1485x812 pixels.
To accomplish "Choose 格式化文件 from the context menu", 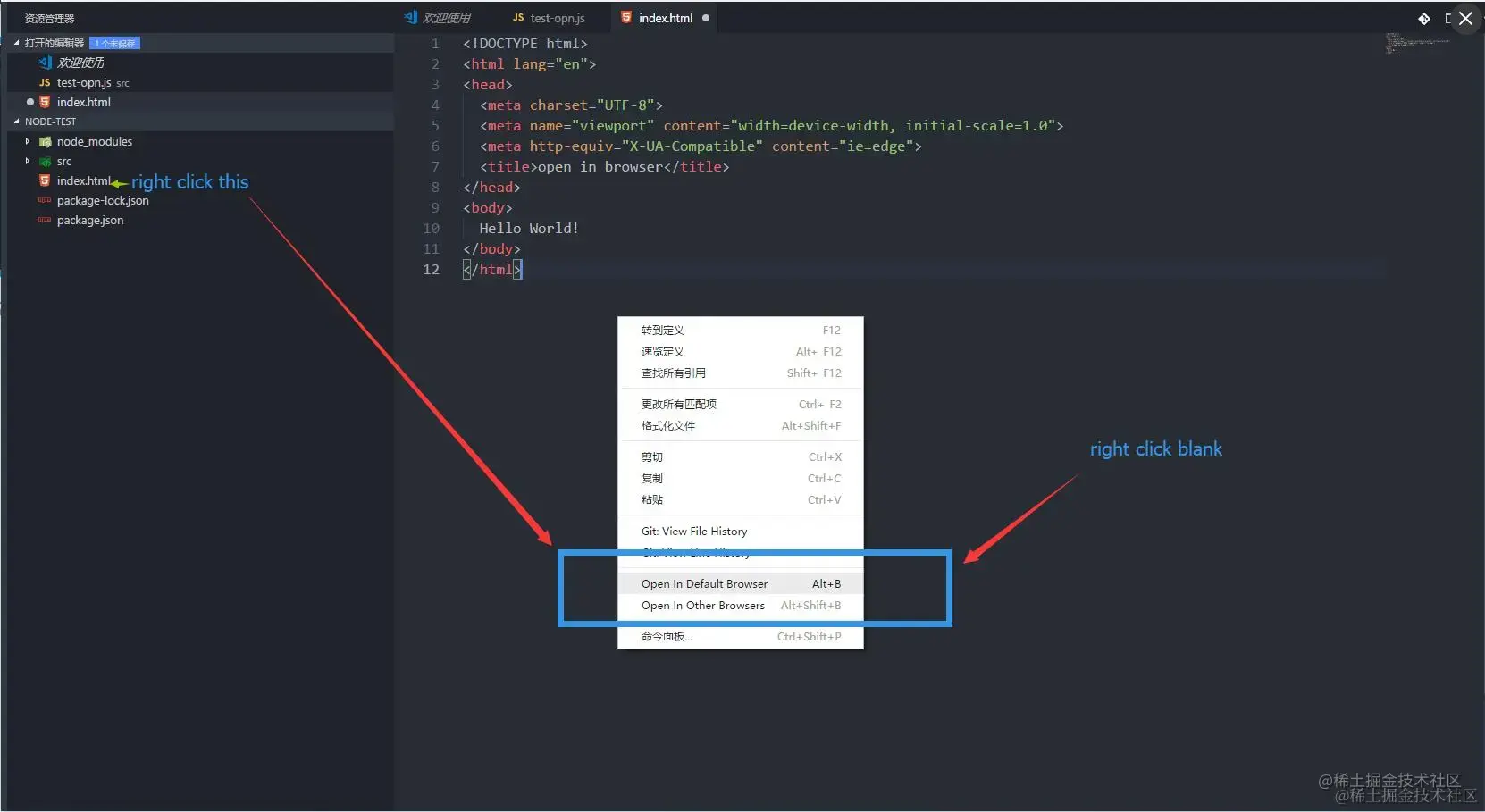I will [741, 425].
